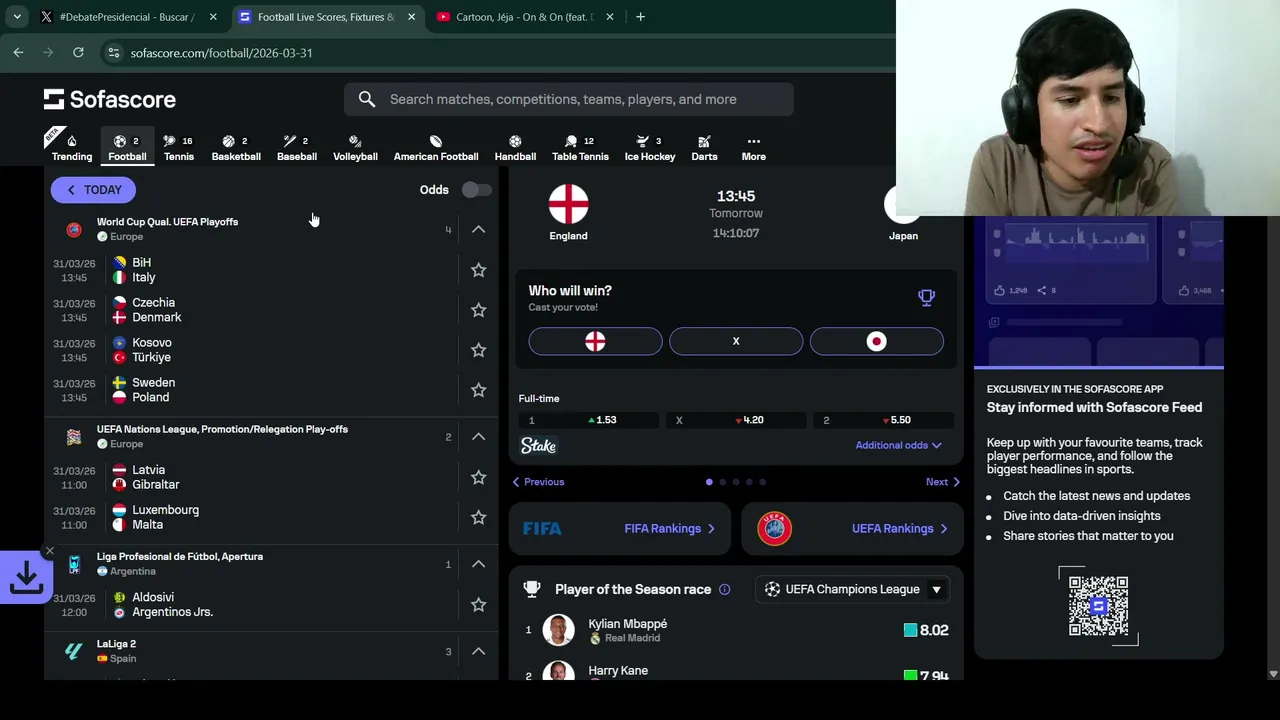Toggle the Odds switch
Image resolution: width=1280 pixels, height=720 pixels.
476,190
